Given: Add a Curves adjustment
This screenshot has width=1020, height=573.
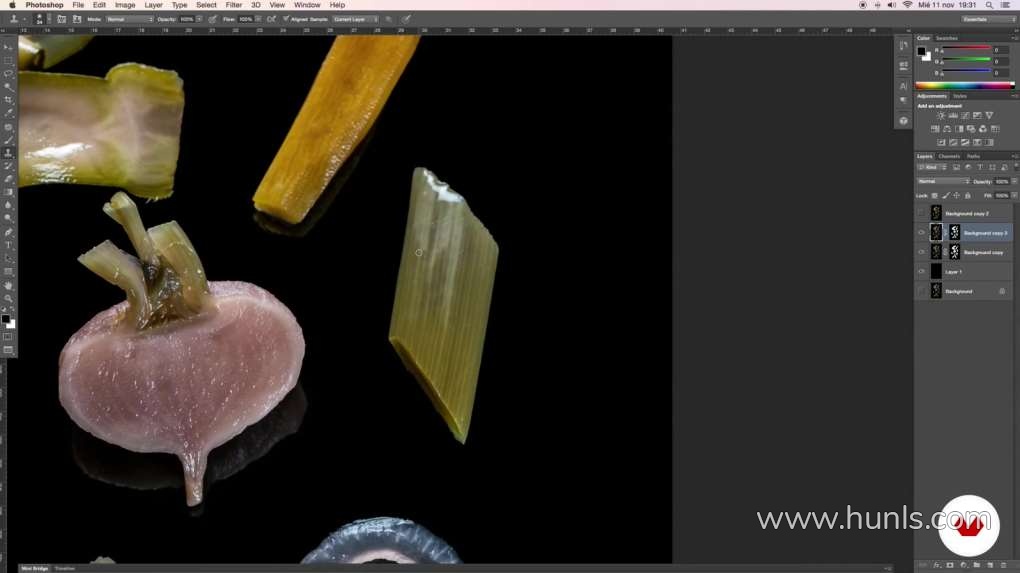Looking at the screenshot, I should coord(965,116).
